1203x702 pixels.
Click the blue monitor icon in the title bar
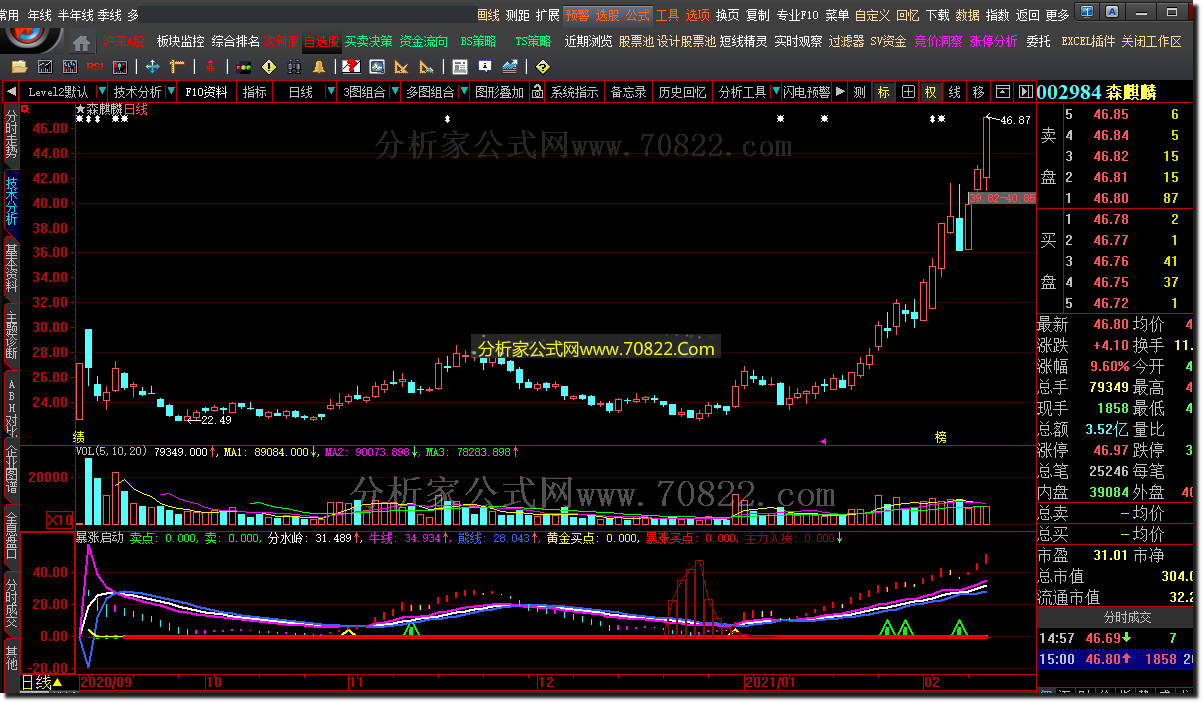point(1086,11)
